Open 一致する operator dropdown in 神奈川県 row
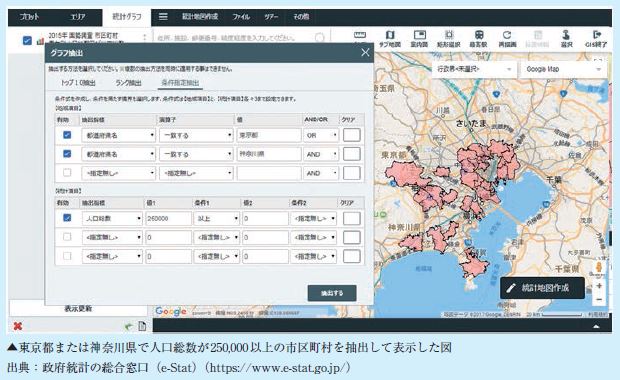620x380 pixels. [196, 154]
